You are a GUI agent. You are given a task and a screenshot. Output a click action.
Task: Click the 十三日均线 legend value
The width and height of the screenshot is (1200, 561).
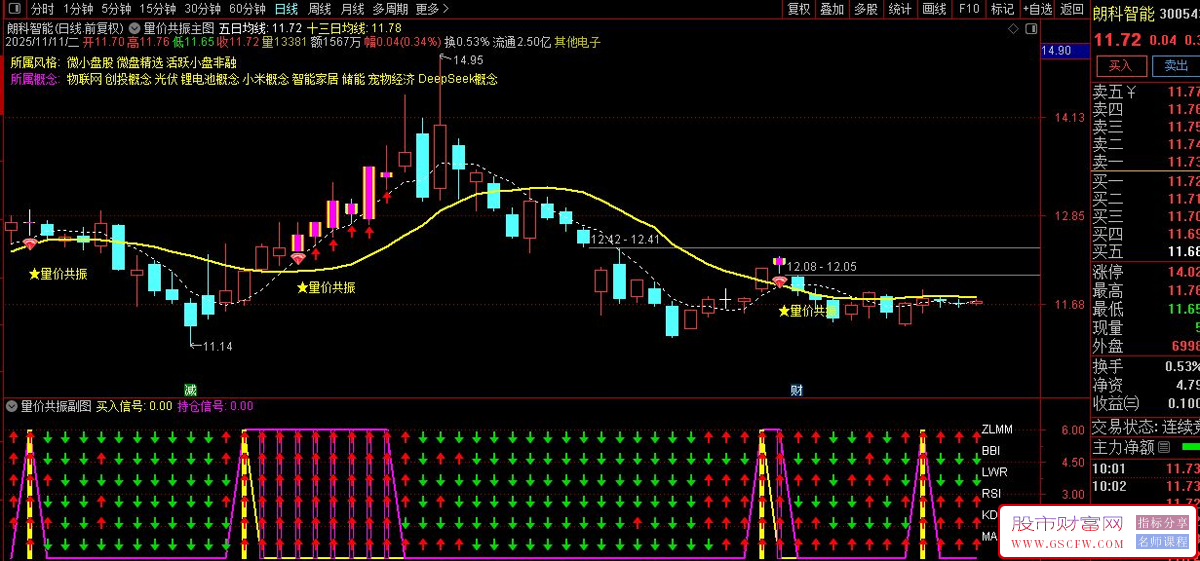pyautogui.click(x=355, y=28)
